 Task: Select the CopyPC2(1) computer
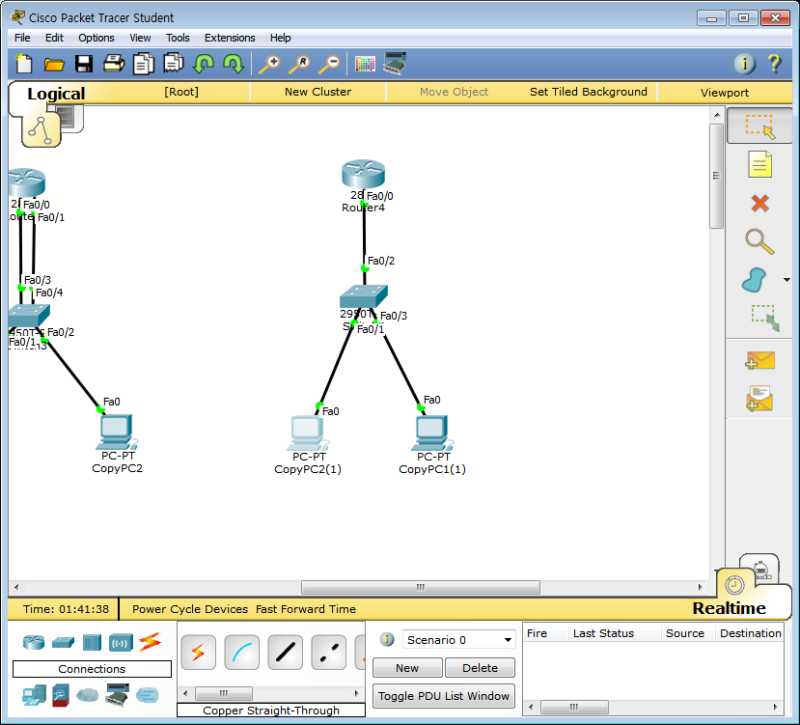click(308, 433)
